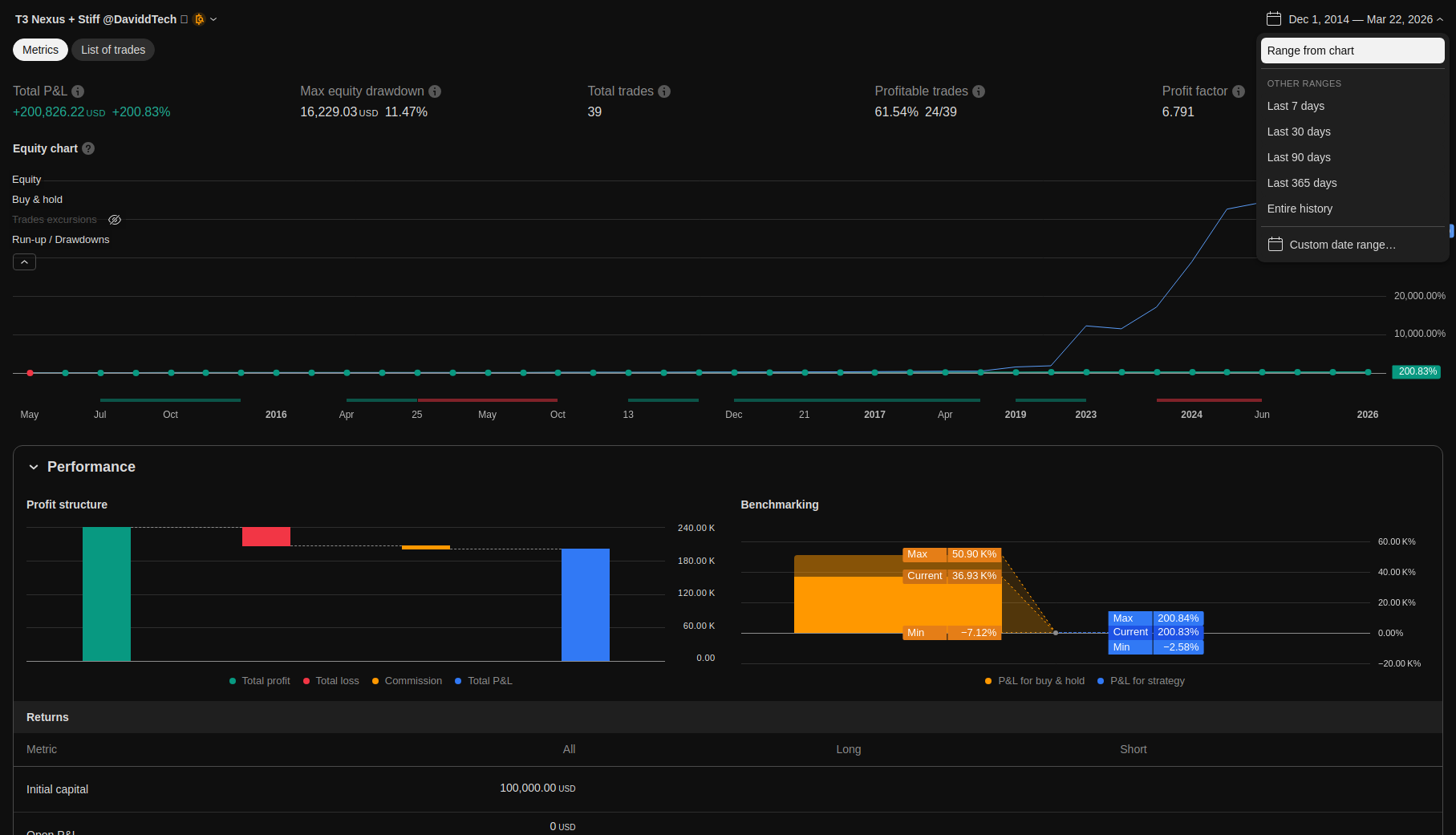The image size is (1456, 835).
Task: Open the Equity chart help icon
Action: pyautogui.click(x=88, y=148)
